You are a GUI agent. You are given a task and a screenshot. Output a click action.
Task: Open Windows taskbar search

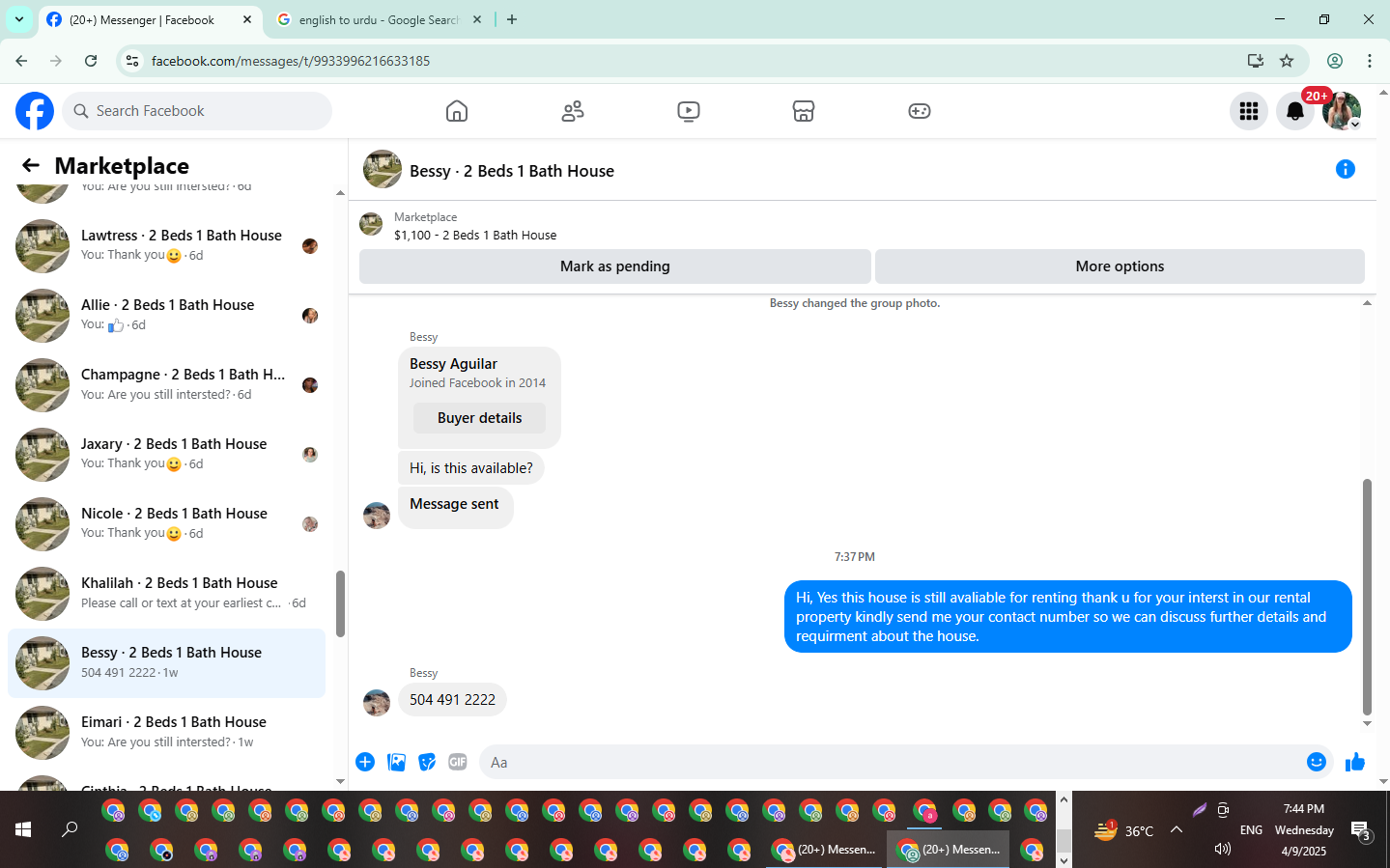coord(70,829)
